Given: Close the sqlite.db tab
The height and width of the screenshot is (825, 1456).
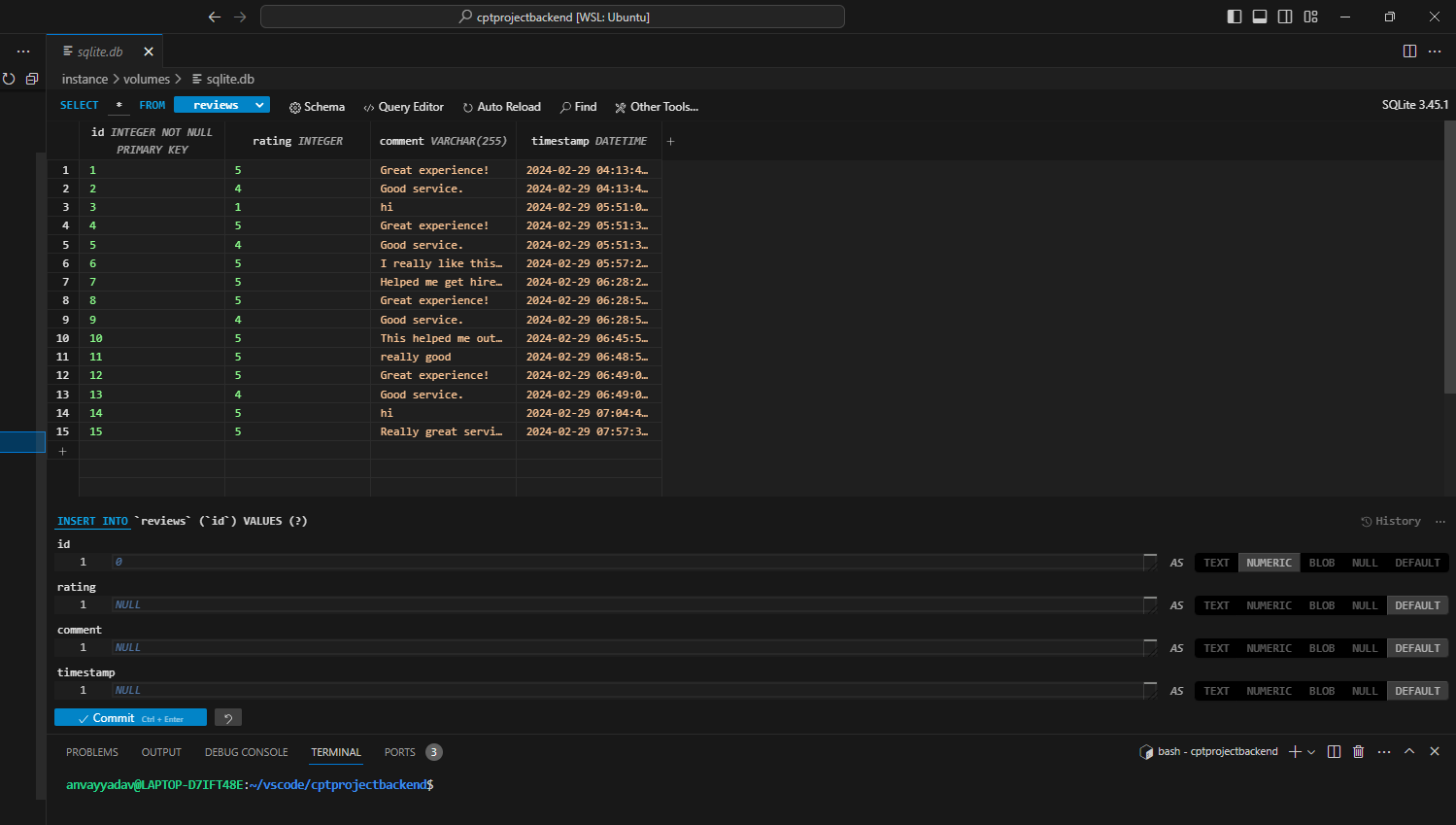Looking at the screenshot, I should click(149, 52).
